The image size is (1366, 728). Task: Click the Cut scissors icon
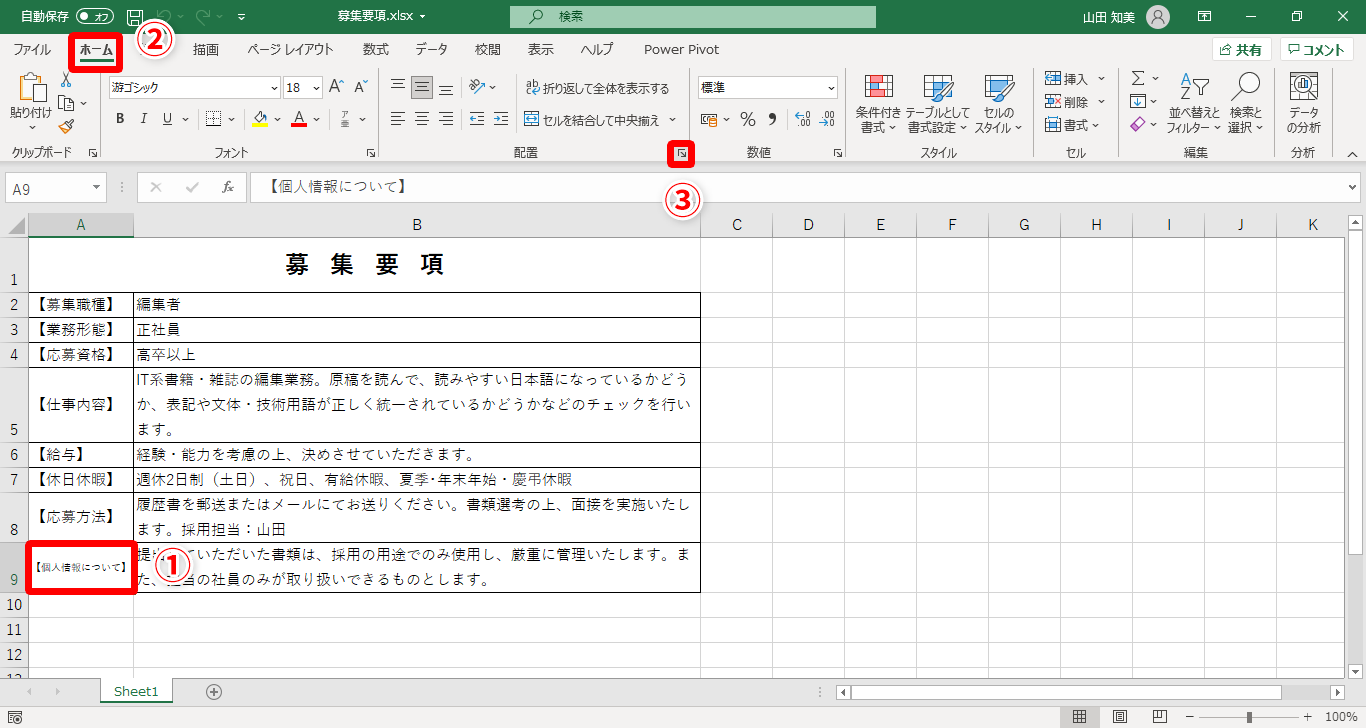pos(66,80)
